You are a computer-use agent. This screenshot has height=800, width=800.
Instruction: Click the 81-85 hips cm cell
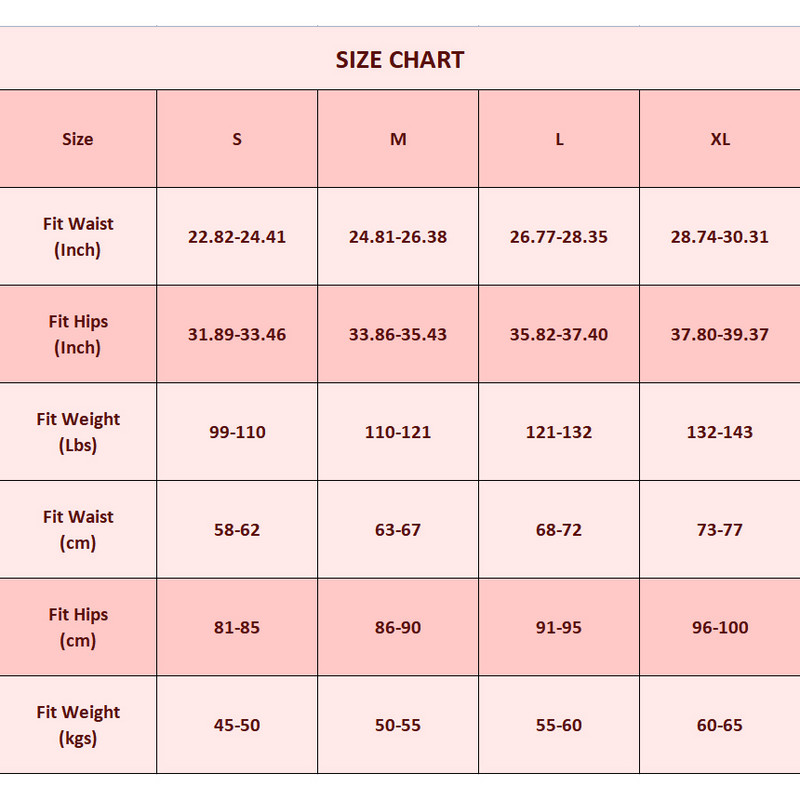click(237, 627)
